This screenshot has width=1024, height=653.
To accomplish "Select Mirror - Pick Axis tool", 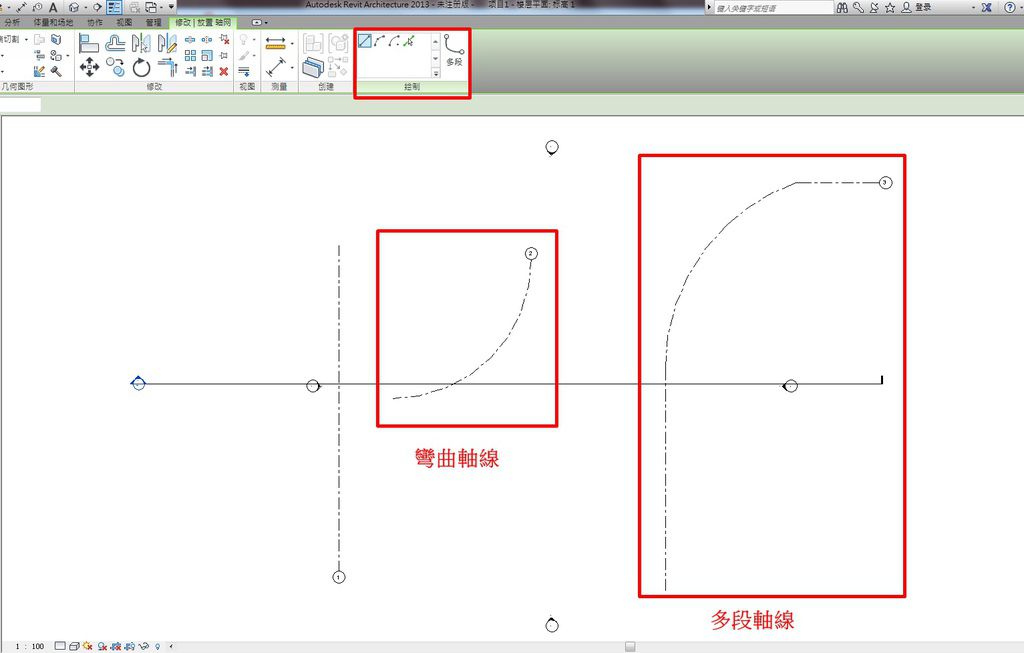I will click(x=141, y=43).
